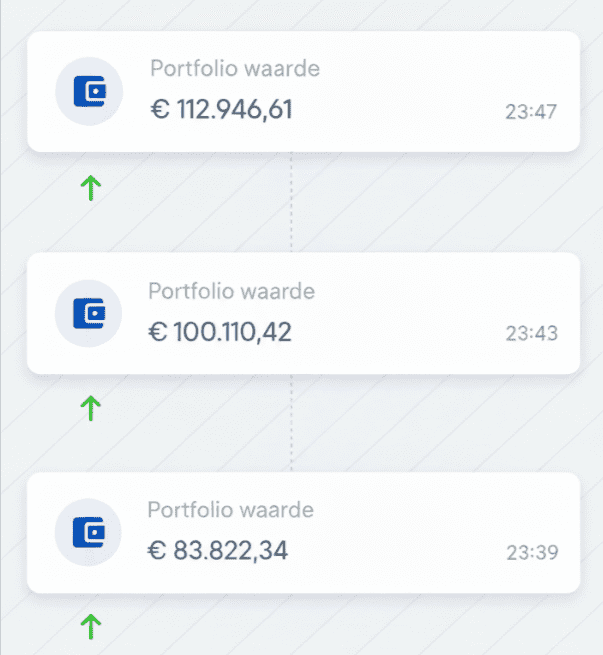Click the 23:39 timestamp

(x=531, y=553)
